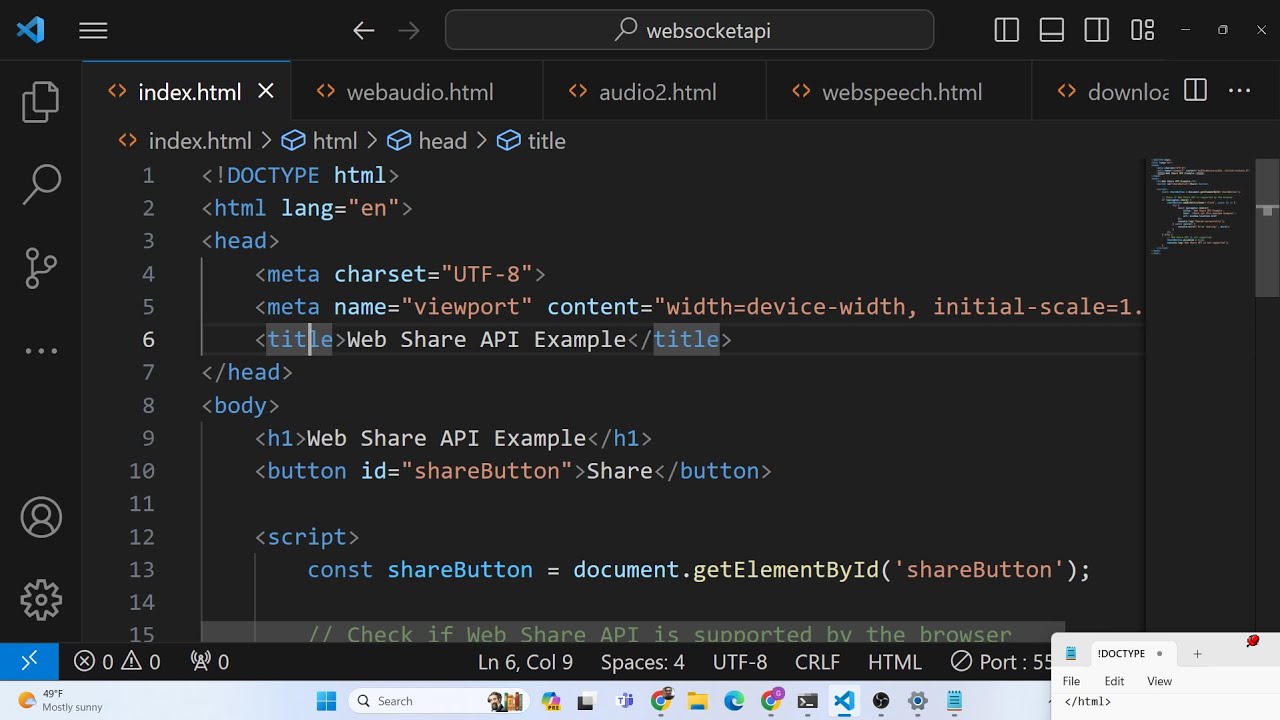Click the websocketapi command center search box
1280x720 pixels.
[x=690, y=31]
